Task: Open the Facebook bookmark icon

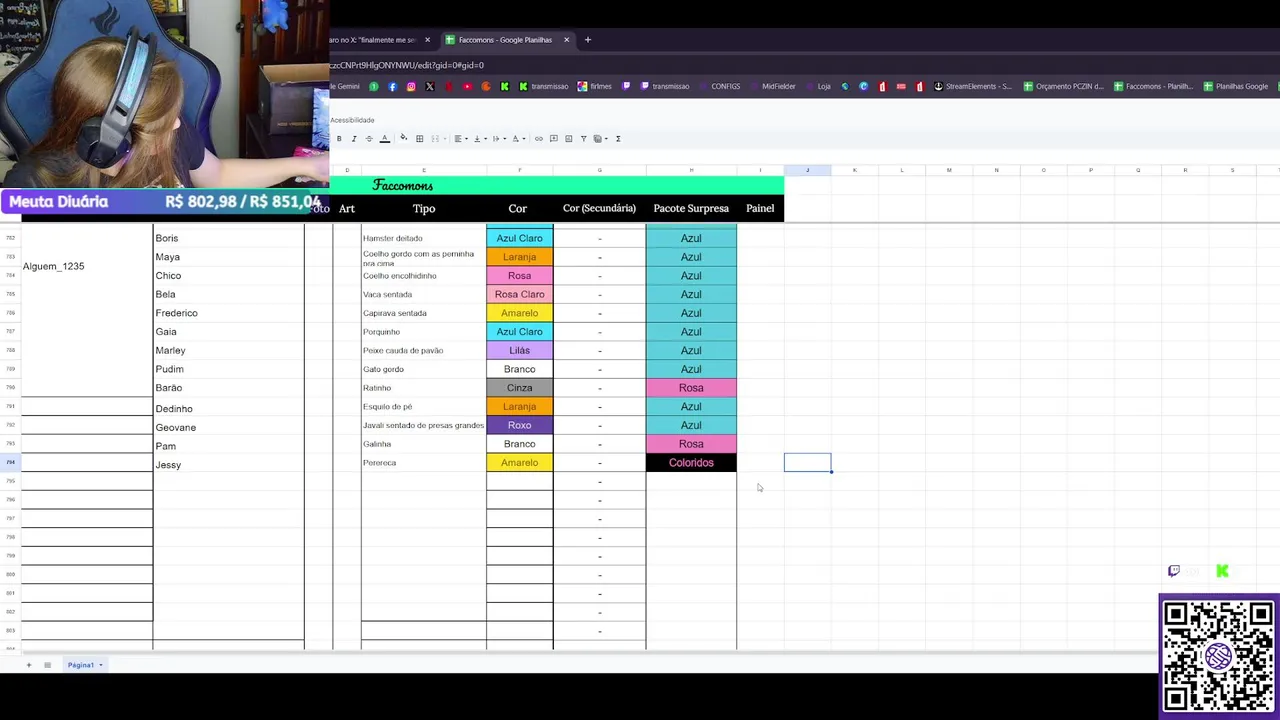Action: 392,87
